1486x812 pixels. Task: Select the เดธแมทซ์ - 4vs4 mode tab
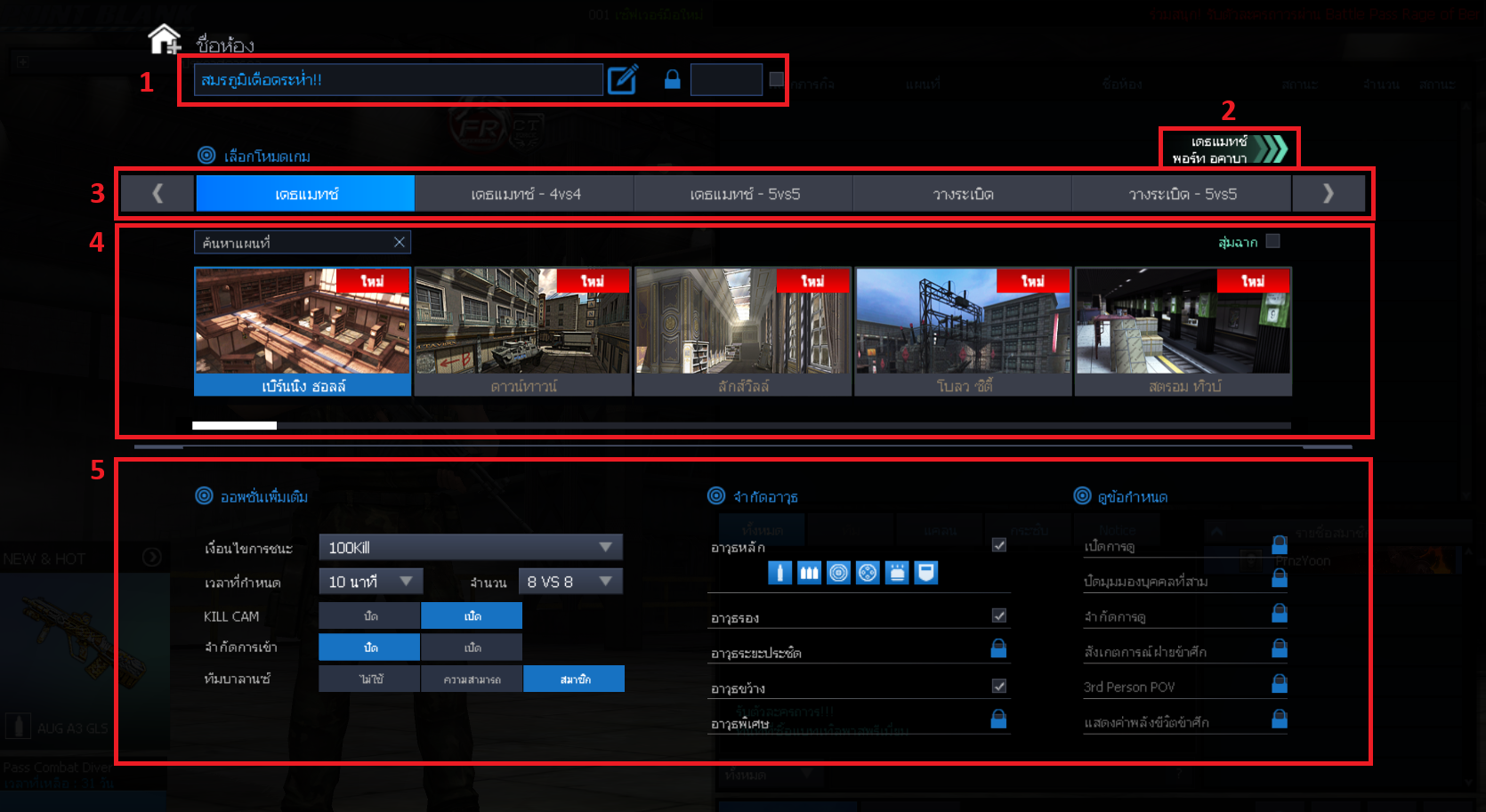point(525,193)
